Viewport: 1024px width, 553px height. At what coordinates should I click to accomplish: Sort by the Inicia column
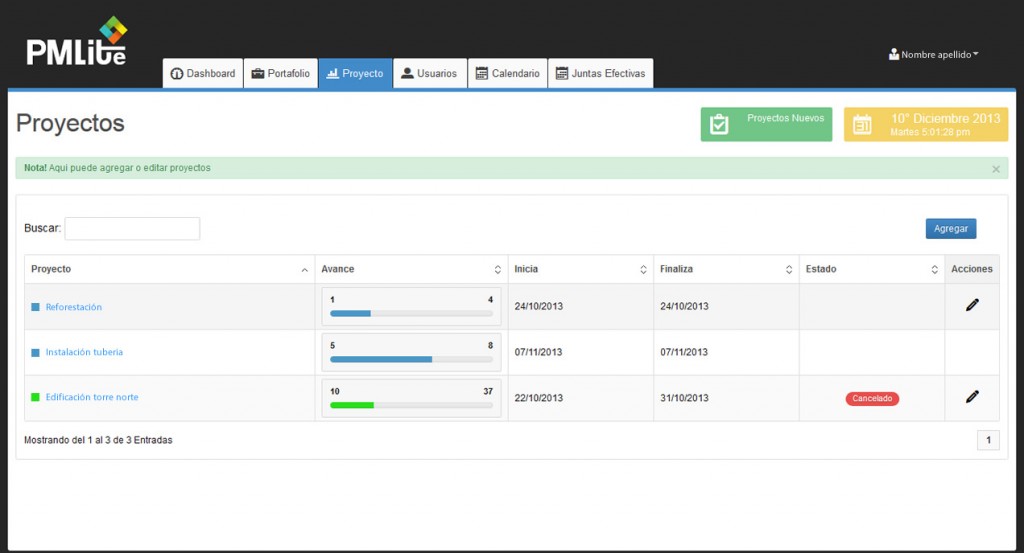coord(581,269)
